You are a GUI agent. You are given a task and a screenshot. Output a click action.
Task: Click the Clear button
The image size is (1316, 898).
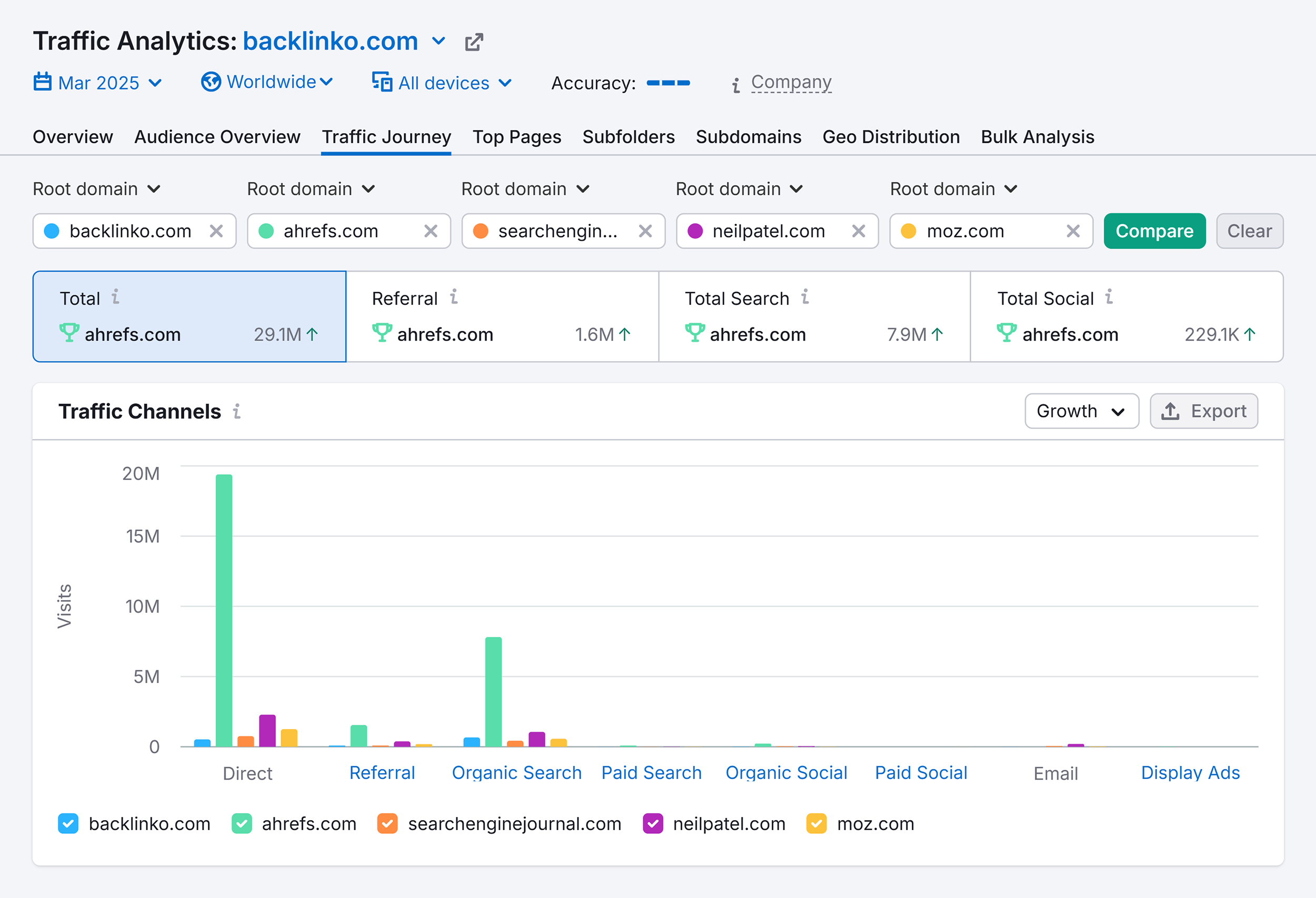coord(1250,231)
